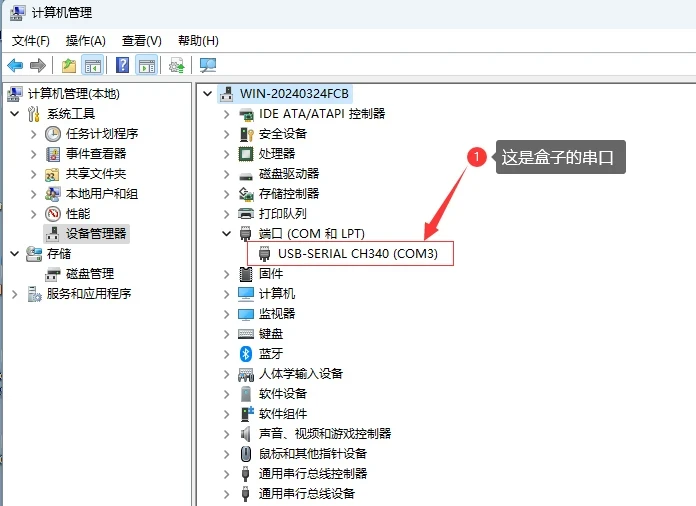696x506 pixels.
Task: Collapse the 存储 tree node
Action: pos(15,253)
